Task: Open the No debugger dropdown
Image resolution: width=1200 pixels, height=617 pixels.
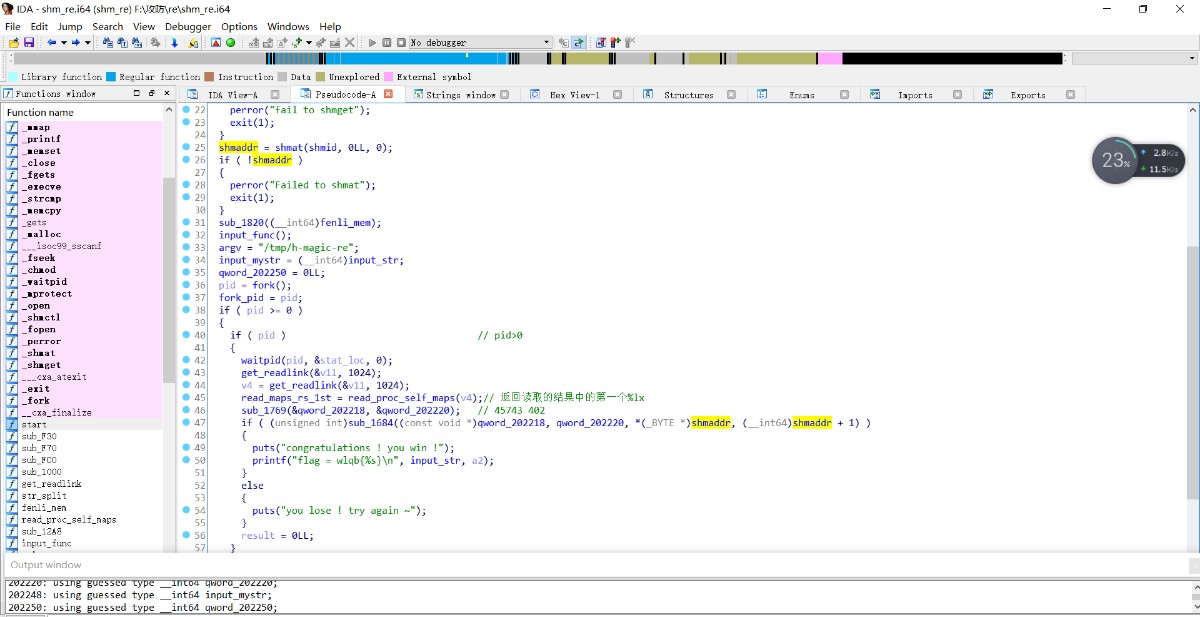Action: [481, 43]
